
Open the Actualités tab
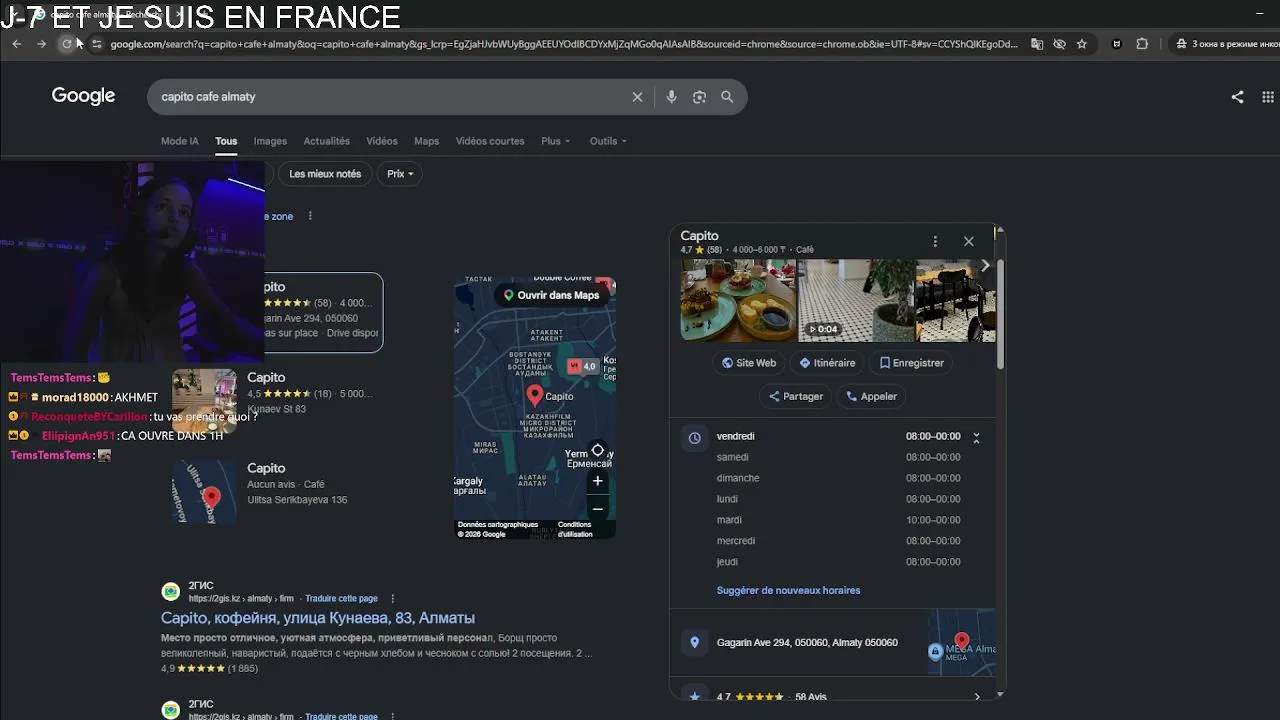click(327, 141)
